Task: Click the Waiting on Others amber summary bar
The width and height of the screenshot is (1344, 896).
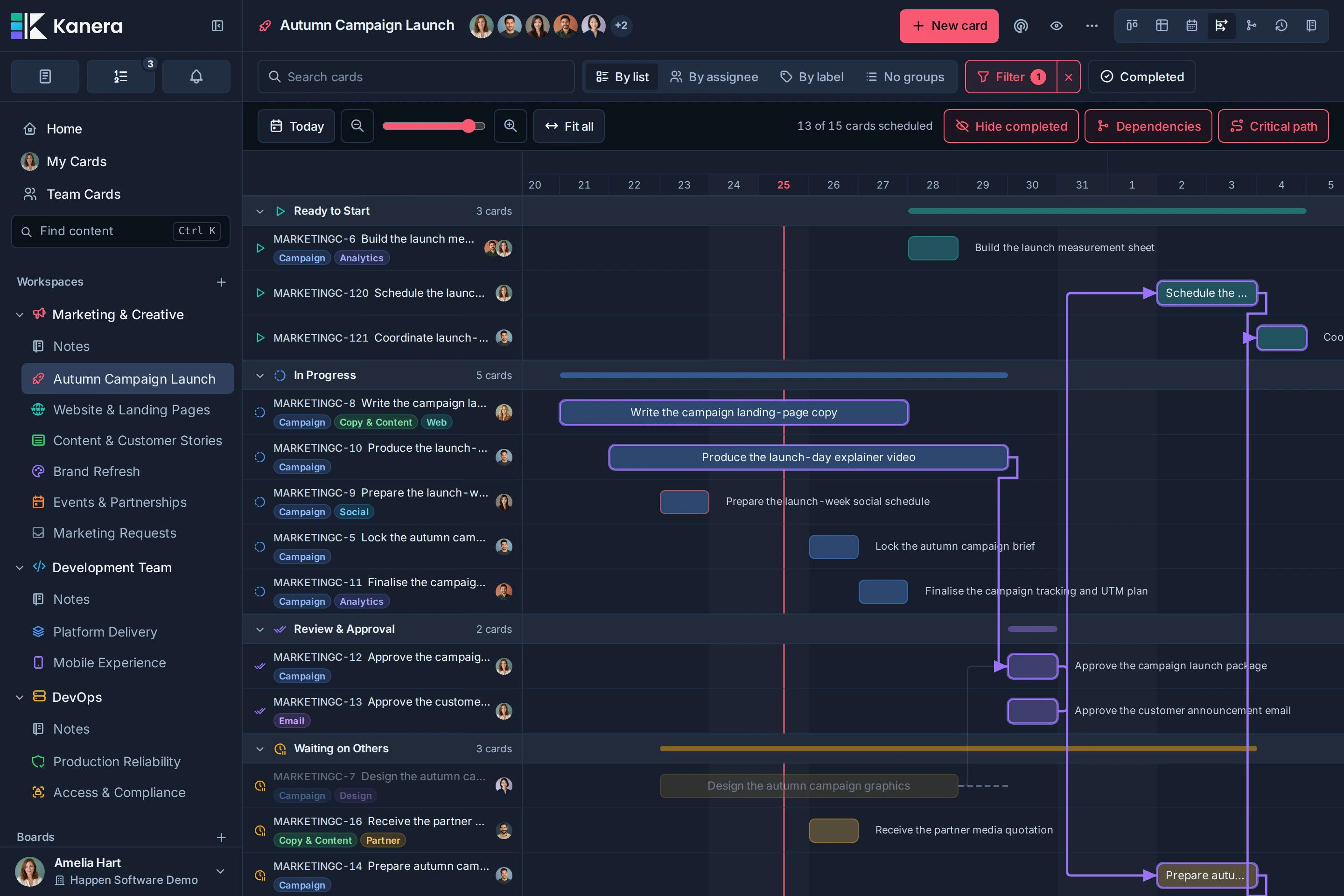Action: pos(958,749)
